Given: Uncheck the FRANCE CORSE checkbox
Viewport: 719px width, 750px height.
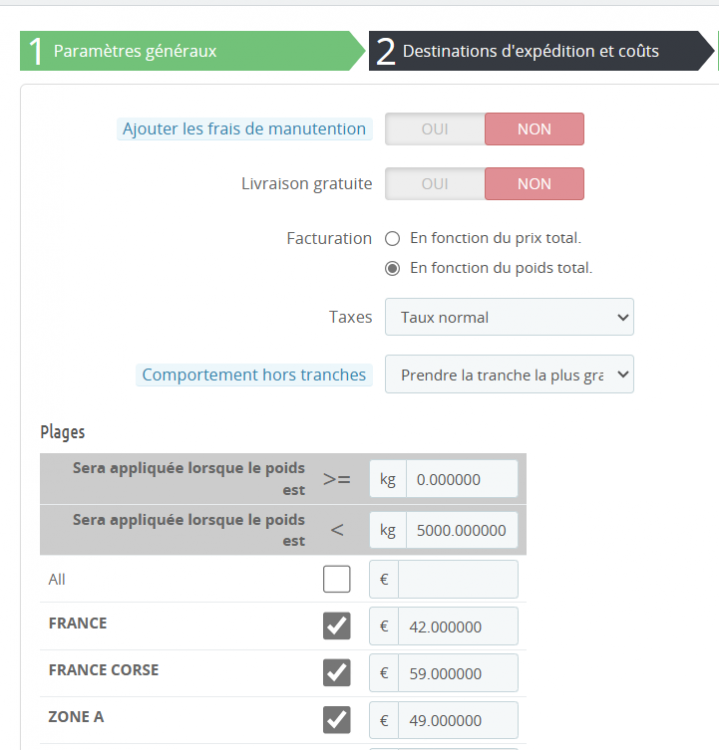Looking at the screenshot, I should pos(337,673).
